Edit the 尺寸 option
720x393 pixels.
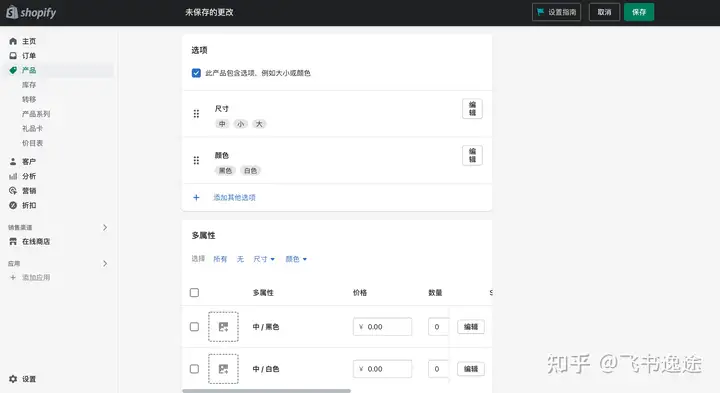coord(472,109)
